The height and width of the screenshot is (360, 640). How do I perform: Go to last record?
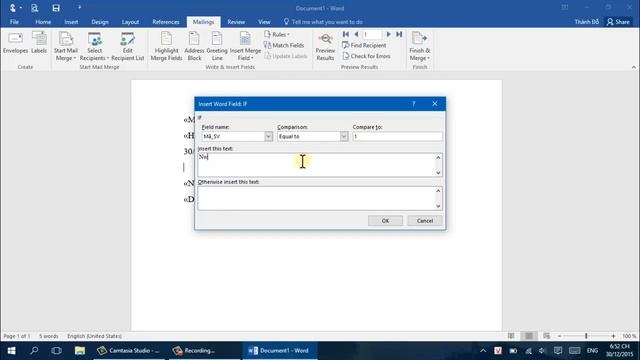(x=399, y=34)
